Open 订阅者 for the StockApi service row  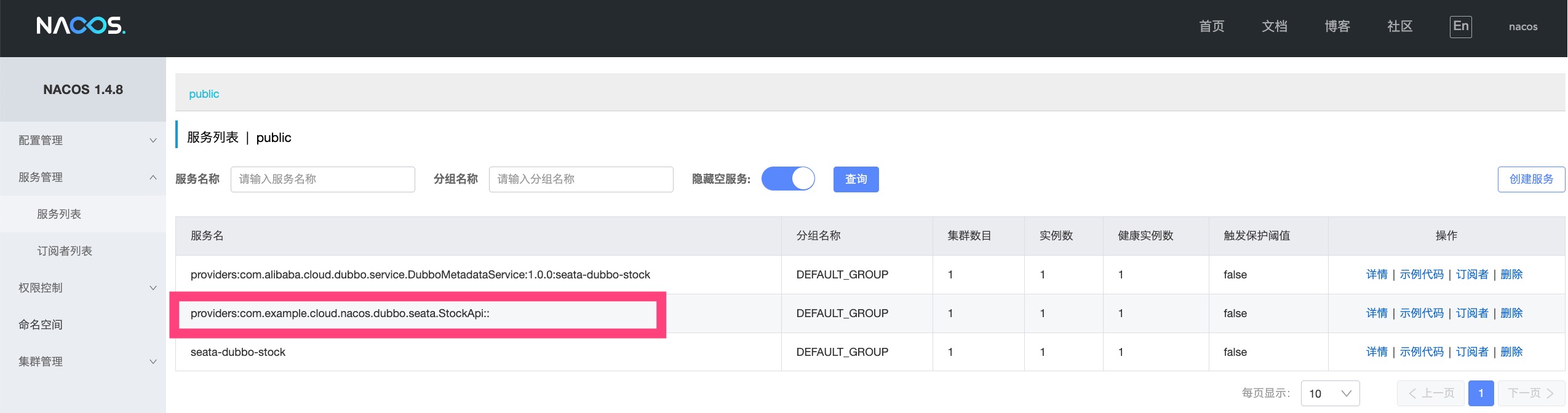[1472, 313]
